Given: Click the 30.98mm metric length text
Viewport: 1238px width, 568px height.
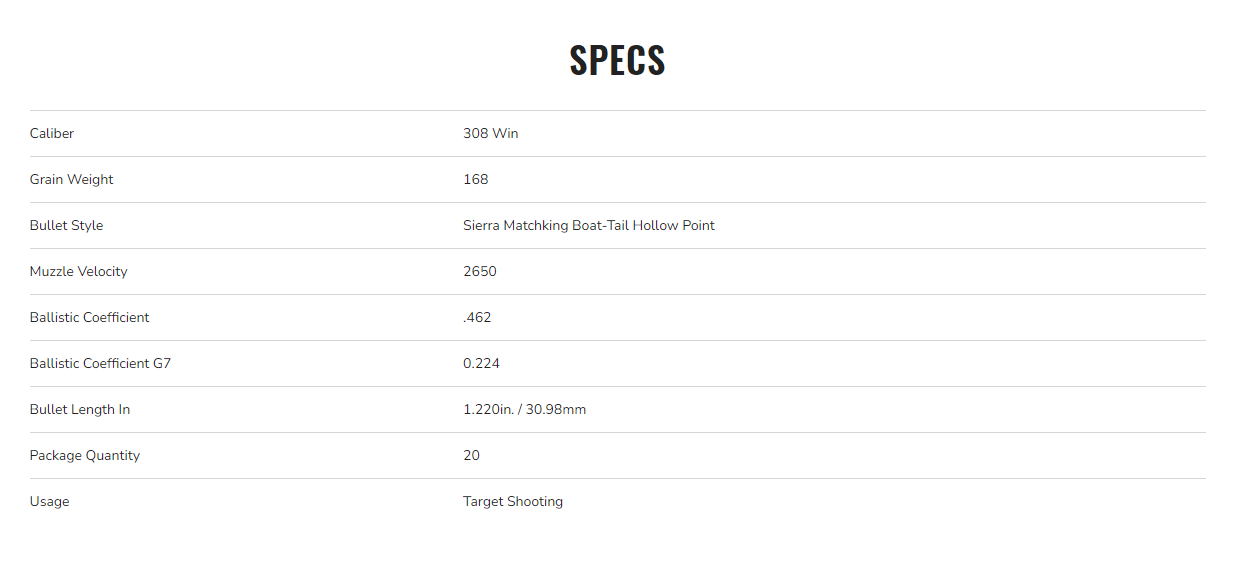Looking at the screenshot, I should (x=556, y=410).
